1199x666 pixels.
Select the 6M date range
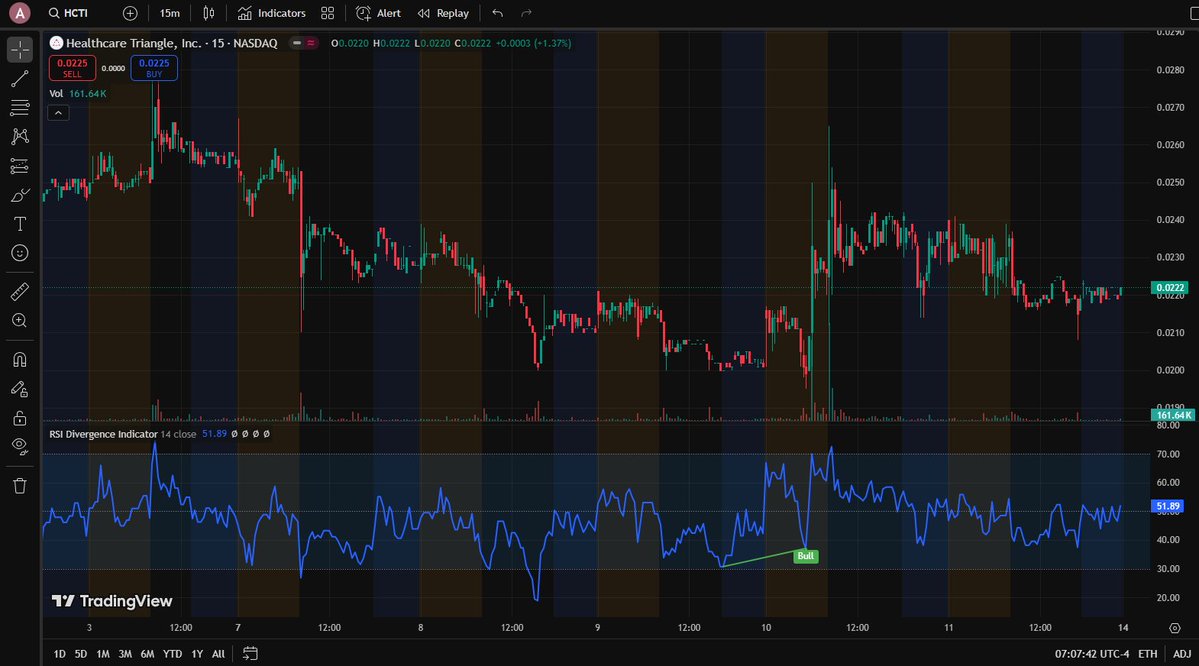pos(147,654)
